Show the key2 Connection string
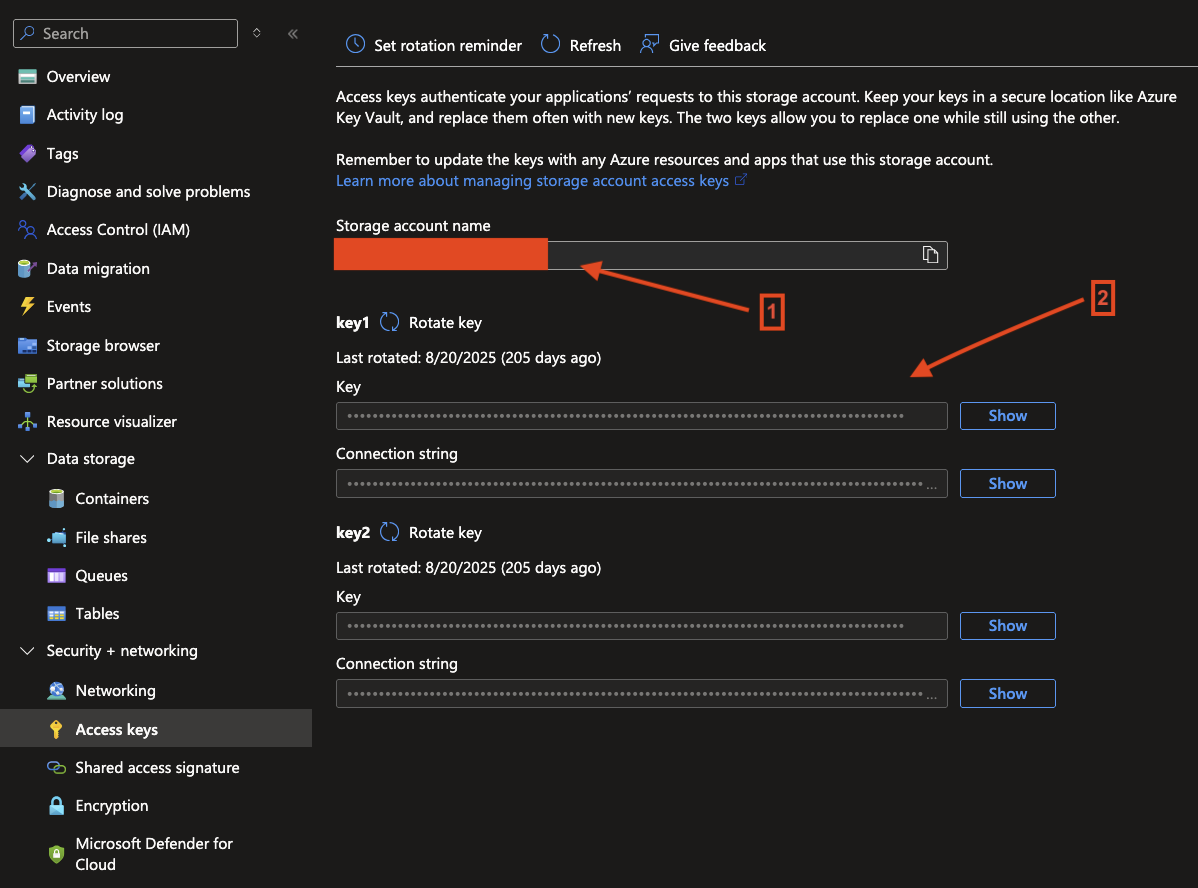This screenshot has width=1198, height=888. pos(1007,694)
